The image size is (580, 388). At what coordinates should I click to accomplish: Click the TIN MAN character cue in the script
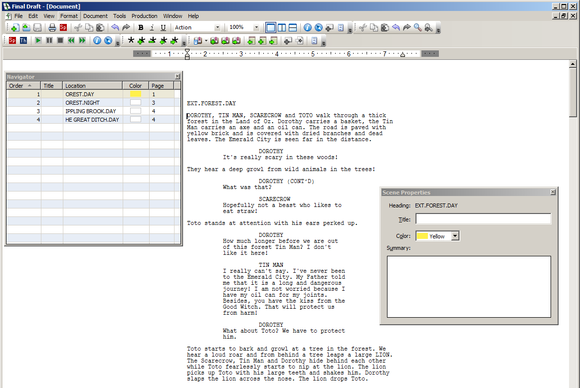tap(271, 265)
